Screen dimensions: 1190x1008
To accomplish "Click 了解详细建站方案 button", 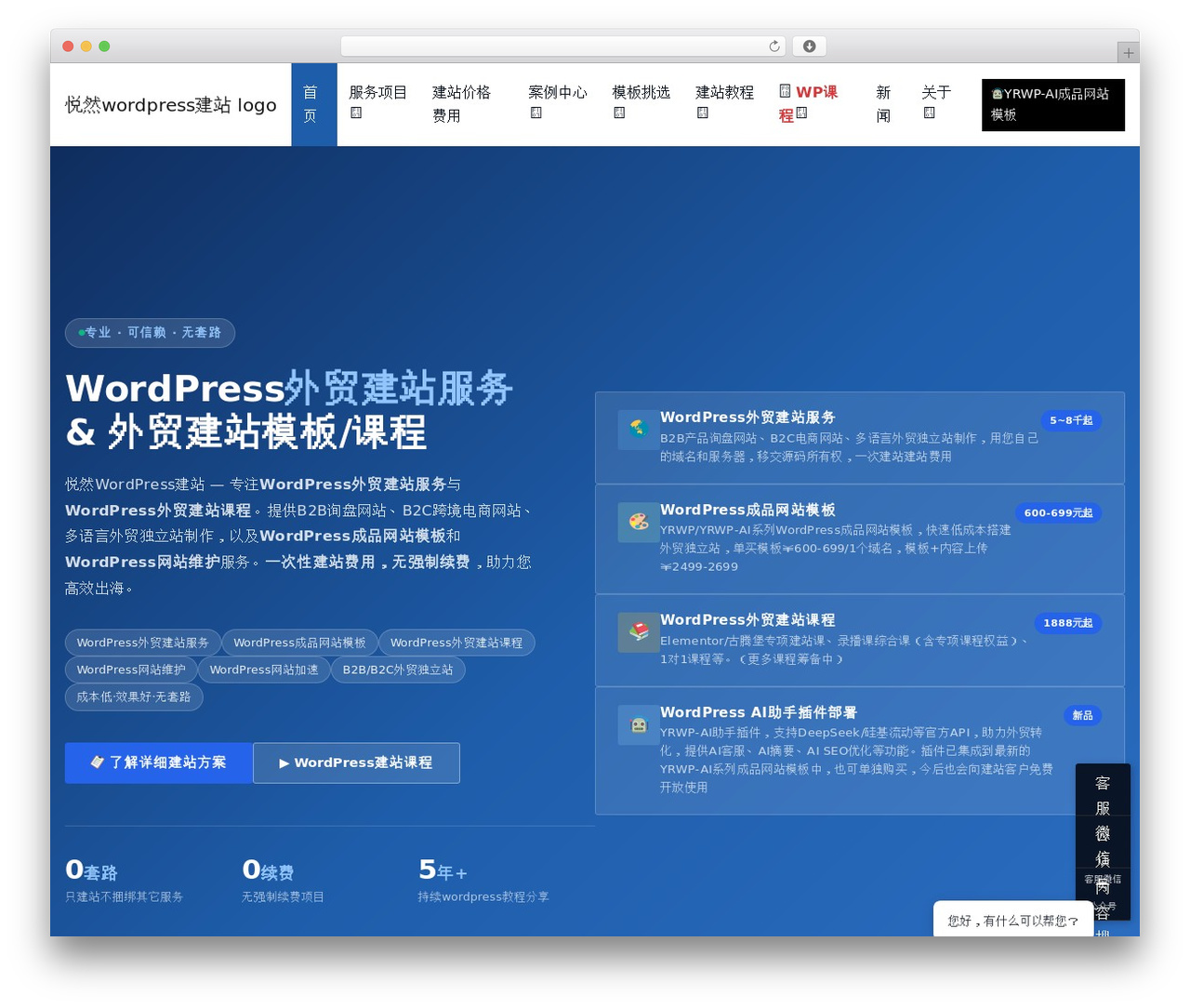I will [159, 763].
